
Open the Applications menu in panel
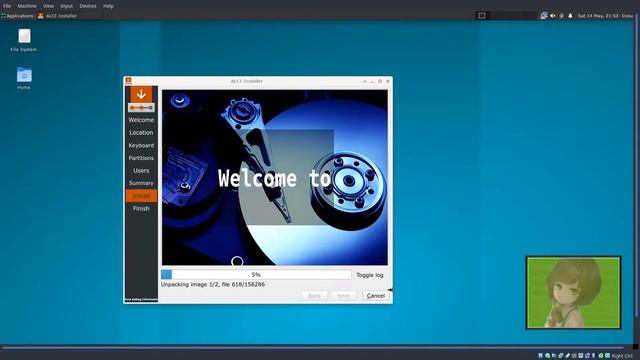[x=17, y=16]
